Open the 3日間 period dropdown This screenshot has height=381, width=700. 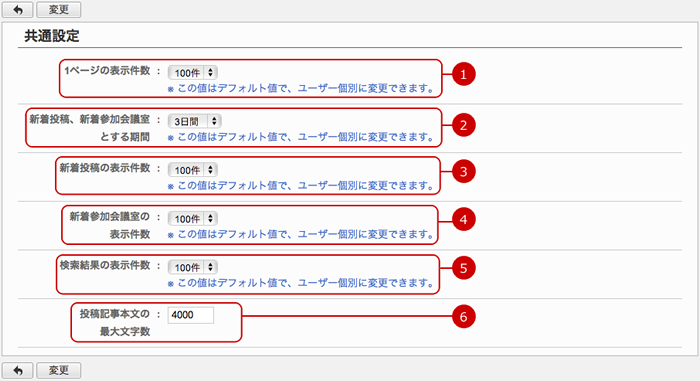194,121
